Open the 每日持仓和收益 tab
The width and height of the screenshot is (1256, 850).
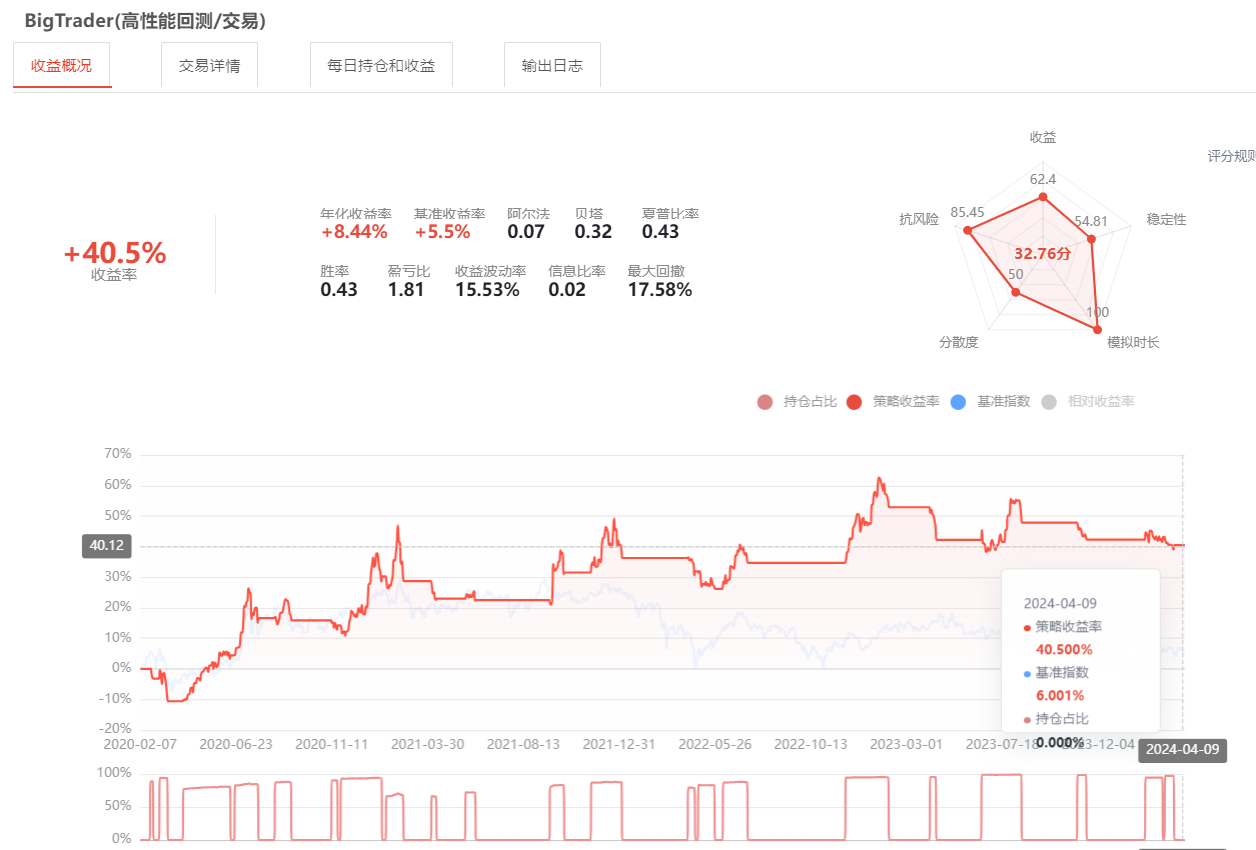381,66
